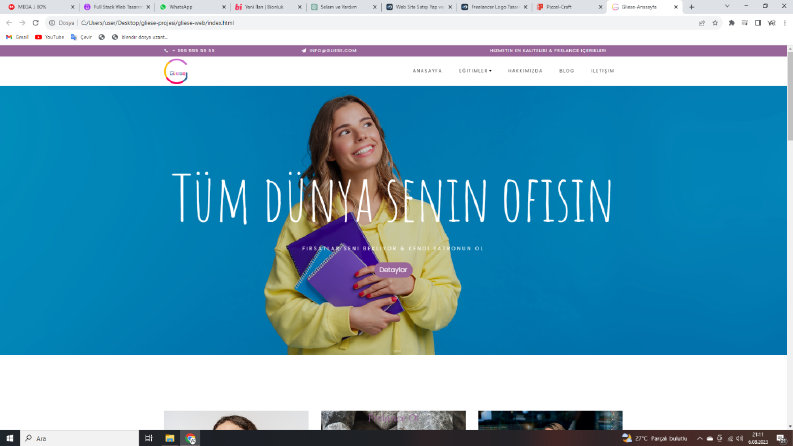Click the globe icon bookmark next to Çevir
The height and width of the screenshot is (446, 793).
102,37
